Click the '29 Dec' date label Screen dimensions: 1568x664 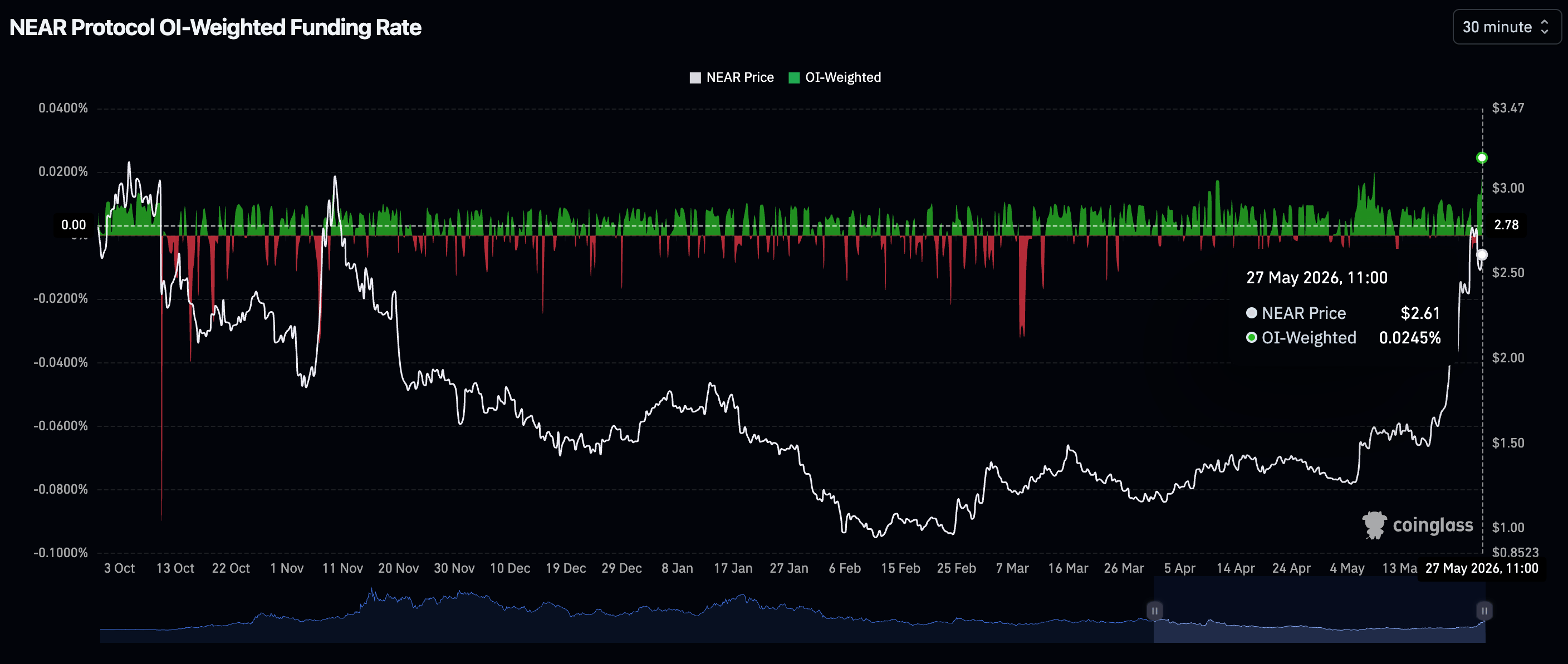coord(621,568)
